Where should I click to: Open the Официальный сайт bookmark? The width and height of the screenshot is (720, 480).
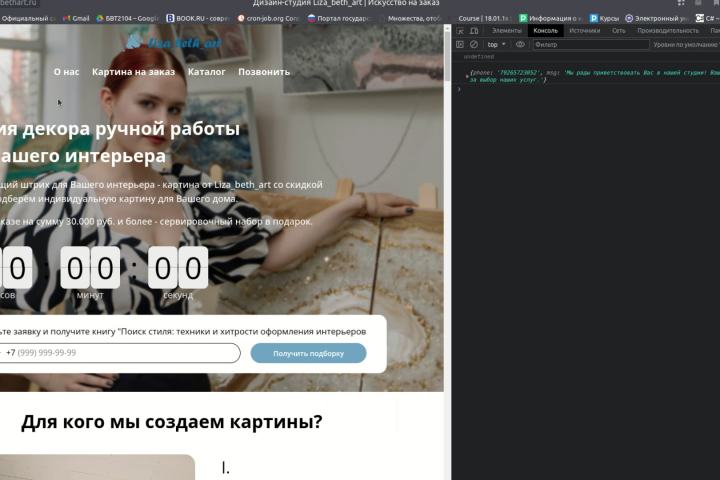tap(28, 18)
